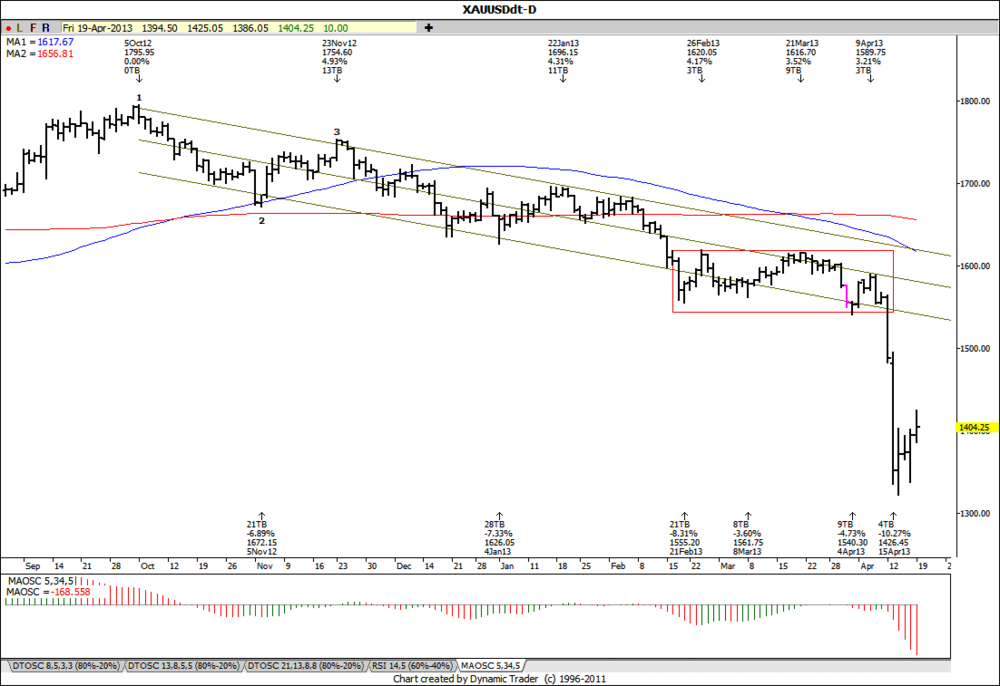Screen dimensions: 1000x686
Task: Click the Apr month label on time axis
Action: [x=867, y=566]
